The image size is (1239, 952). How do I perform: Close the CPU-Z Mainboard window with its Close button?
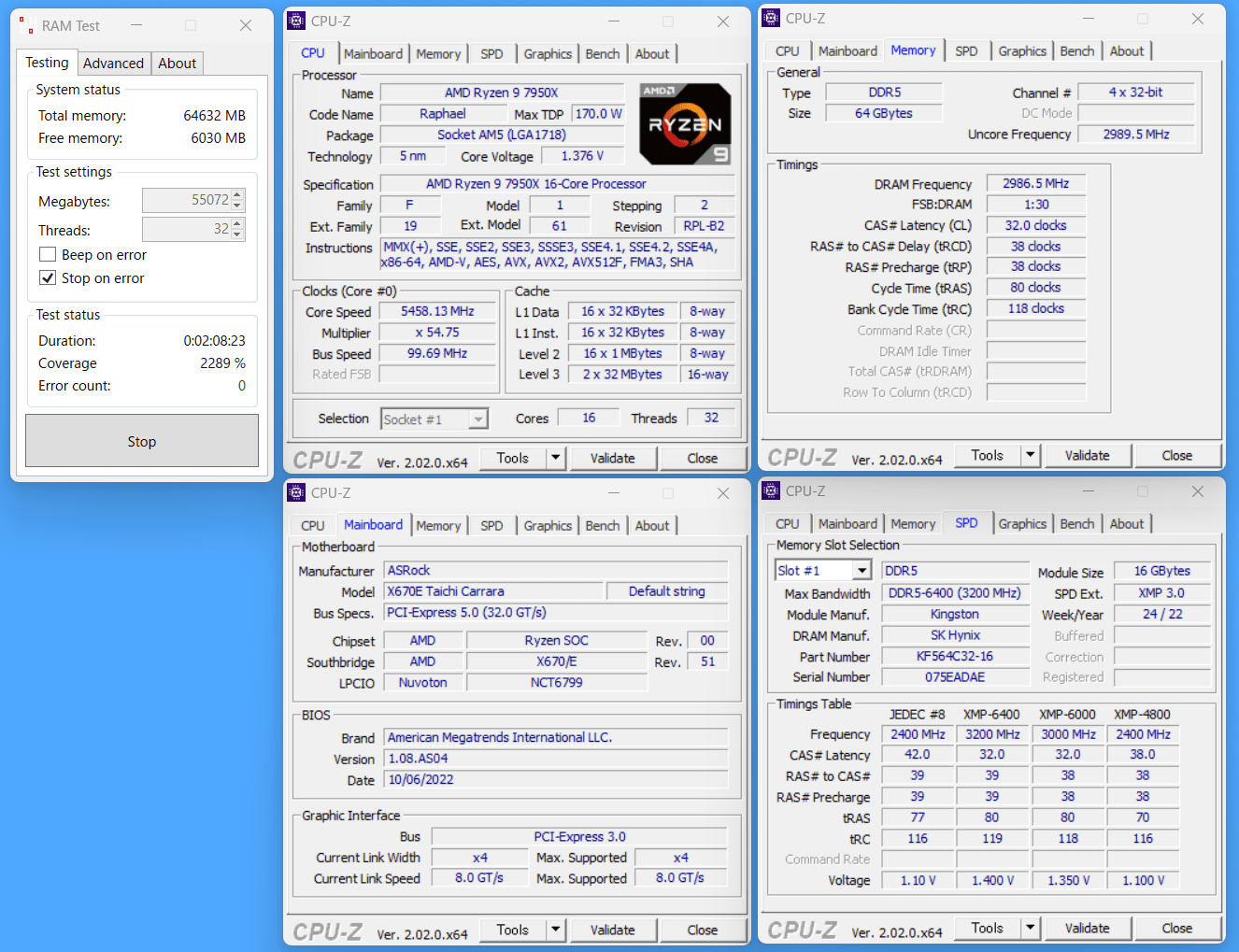(x=702, y=931)
